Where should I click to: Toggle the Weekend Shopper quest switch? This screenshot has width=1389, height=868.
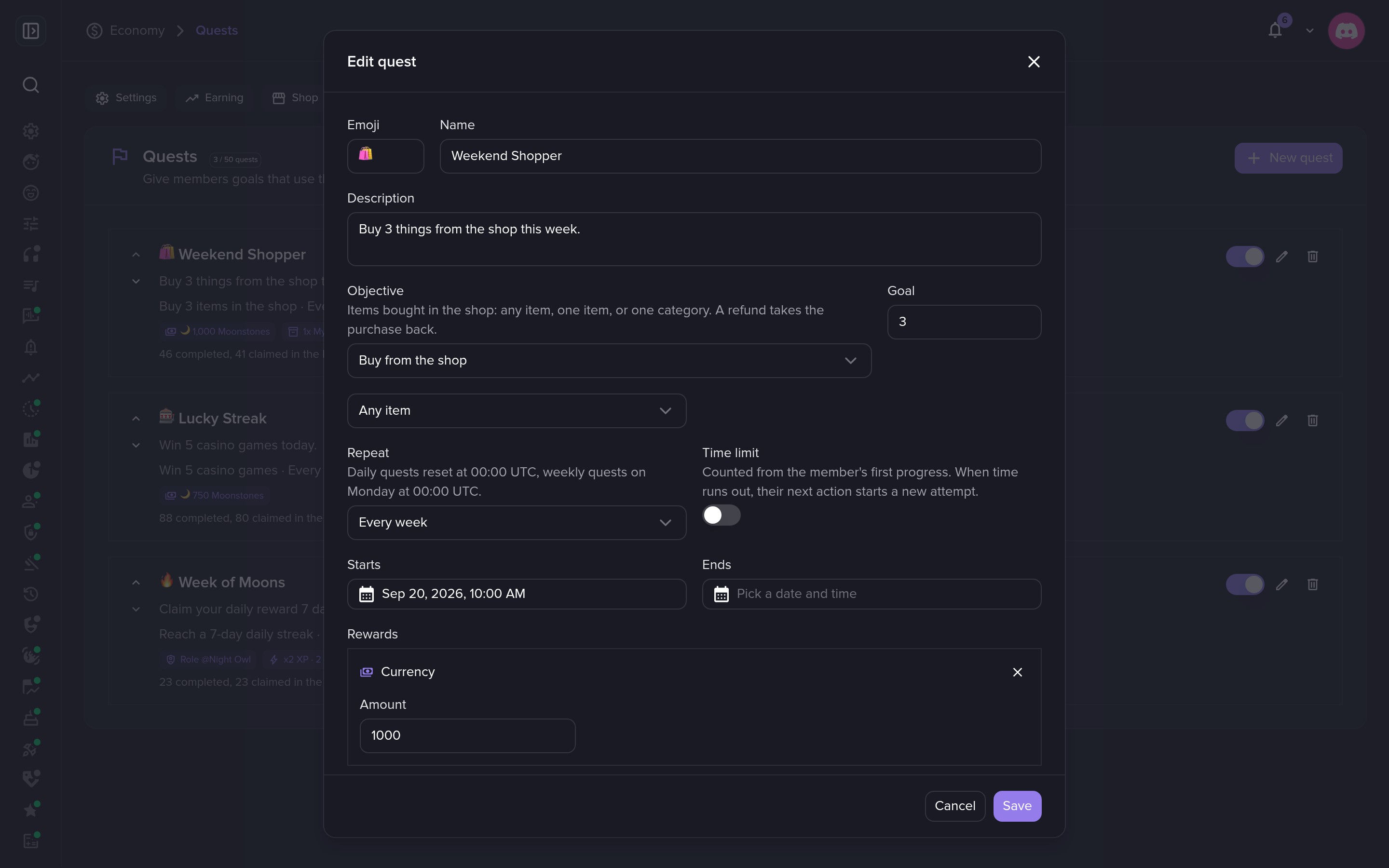[x=1244, y=257]
